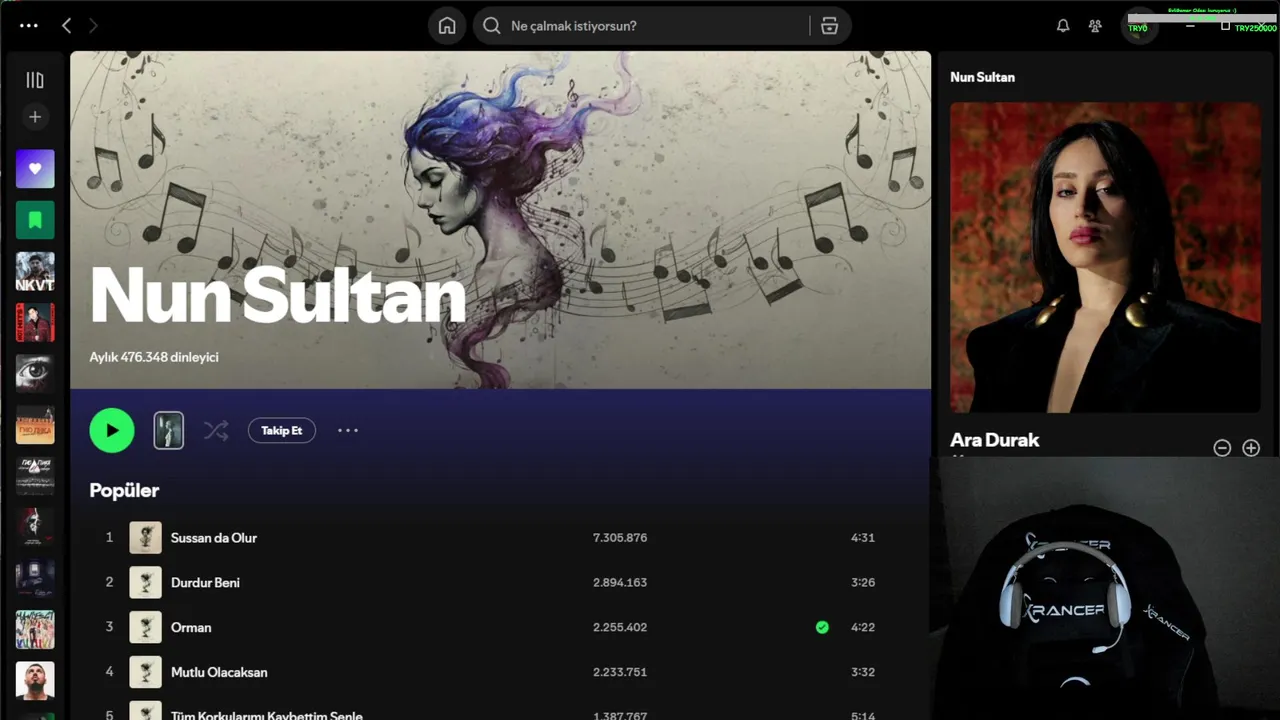Open the Friend Activity icon
1280x720 pixels.
(1095, 26)
